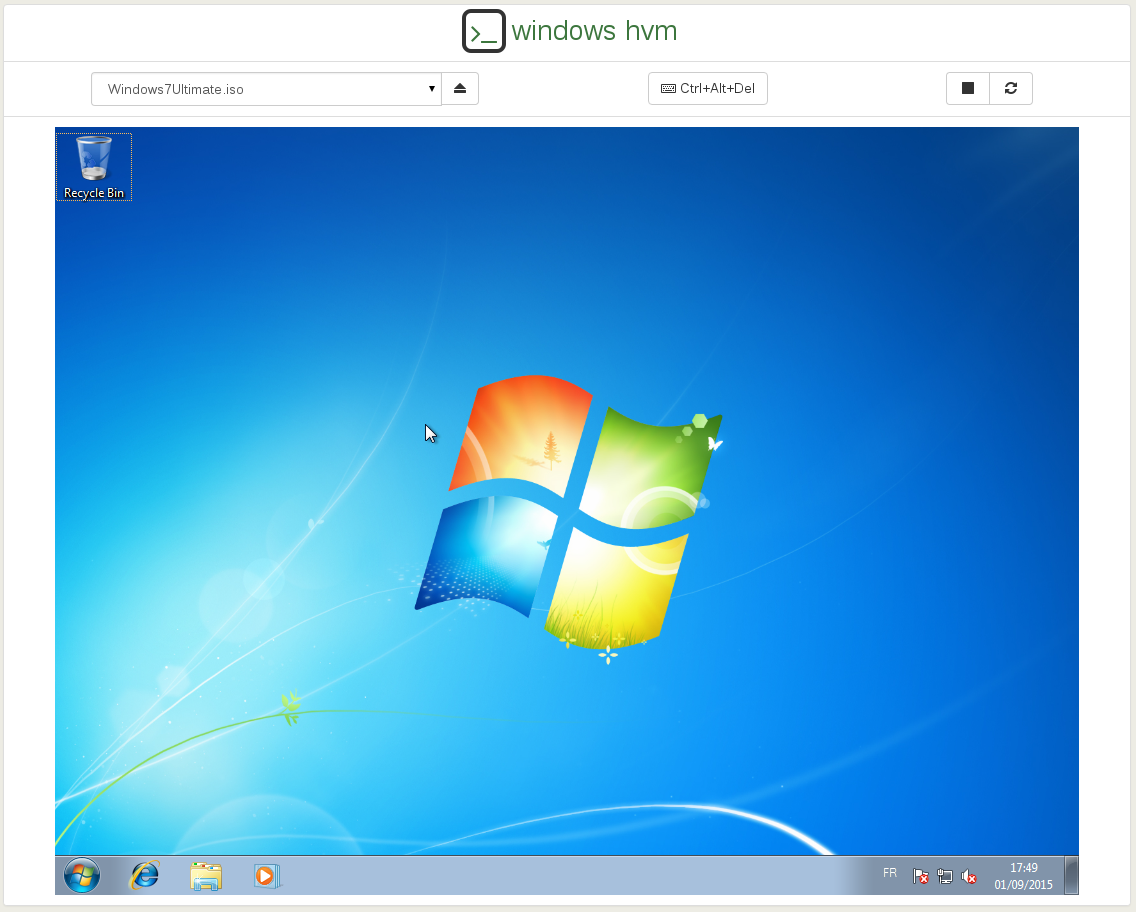The width and height of the screenshot is (1136, 912).
Task: Click the FR language indicator
Action: click(890, 873)
